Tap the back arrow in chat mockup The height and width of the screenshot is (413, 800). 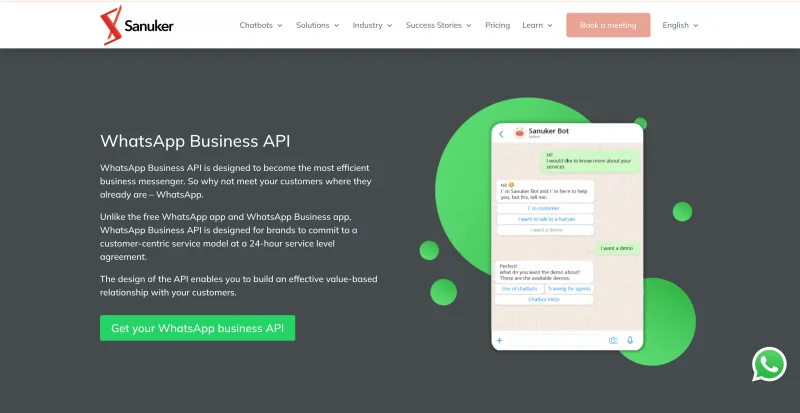point(501,134)
